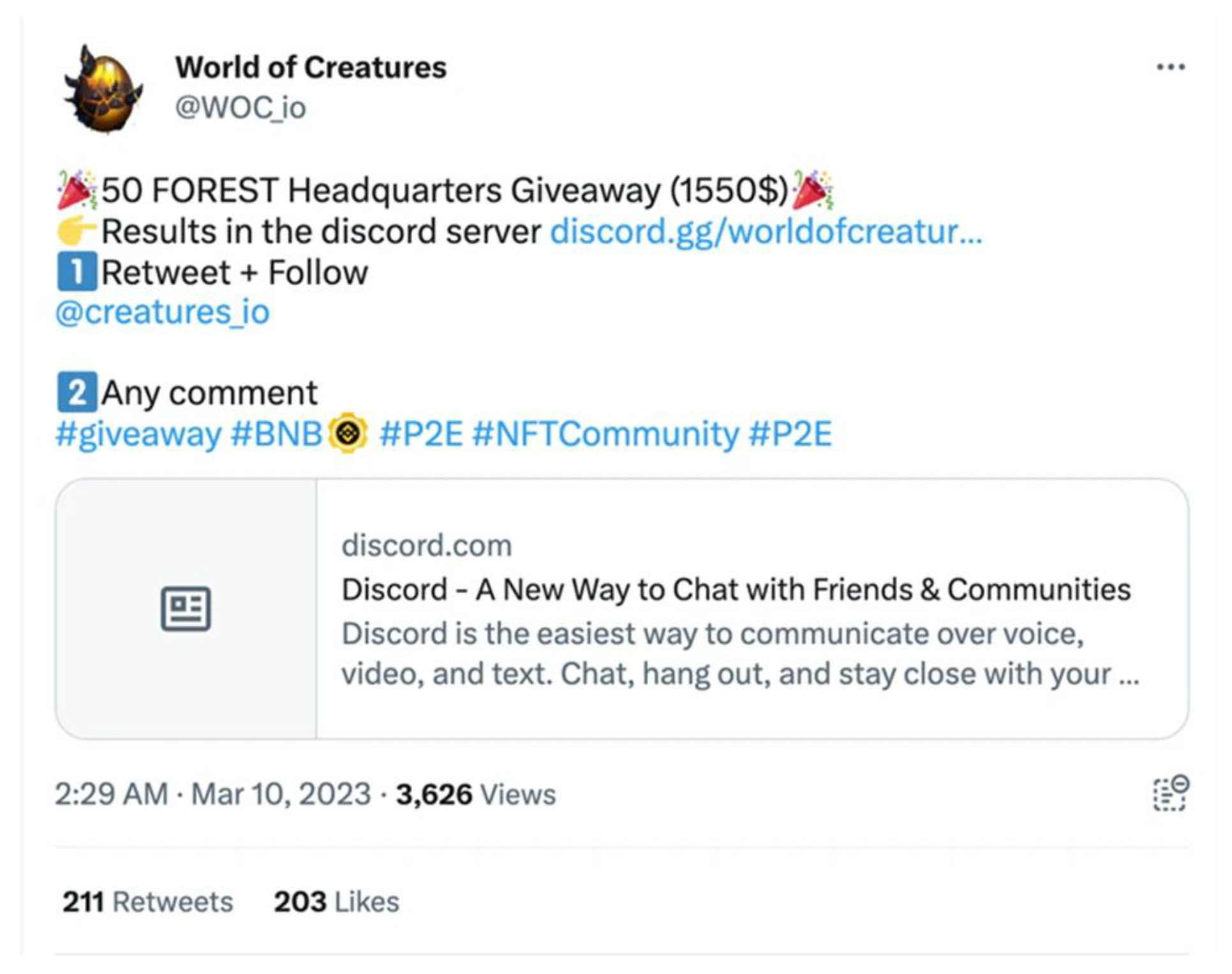Show the 211 Retweets list

[x=147, y=902]
